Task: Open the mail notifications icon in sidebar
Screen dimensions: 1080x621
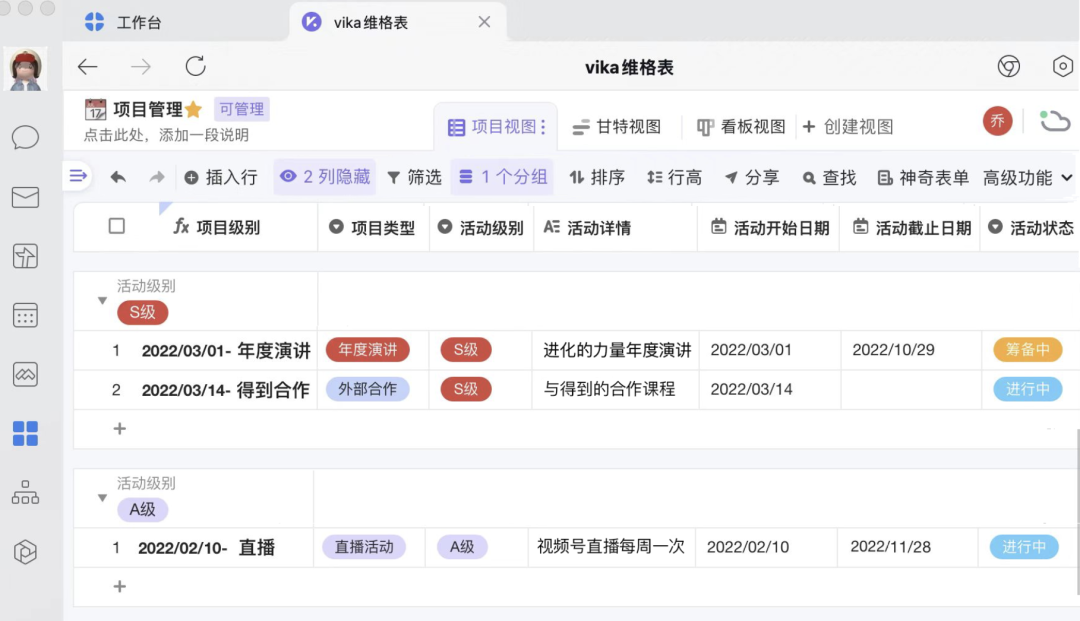Action: click(x=26, y=198)
